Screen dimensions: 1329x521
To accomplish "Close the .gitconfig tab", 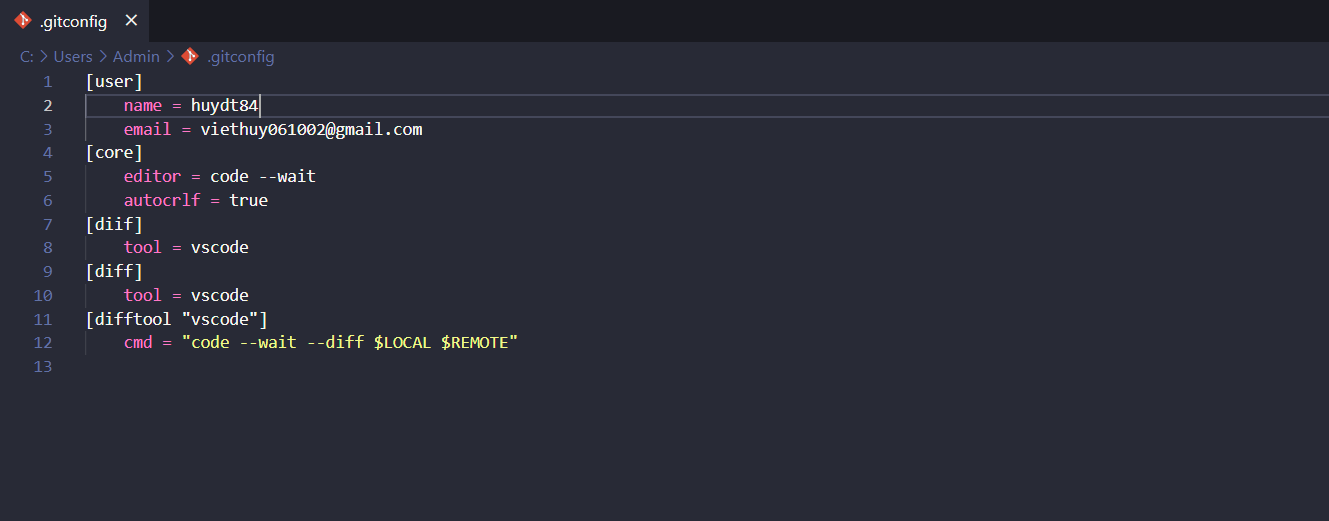I will point(131,21).
